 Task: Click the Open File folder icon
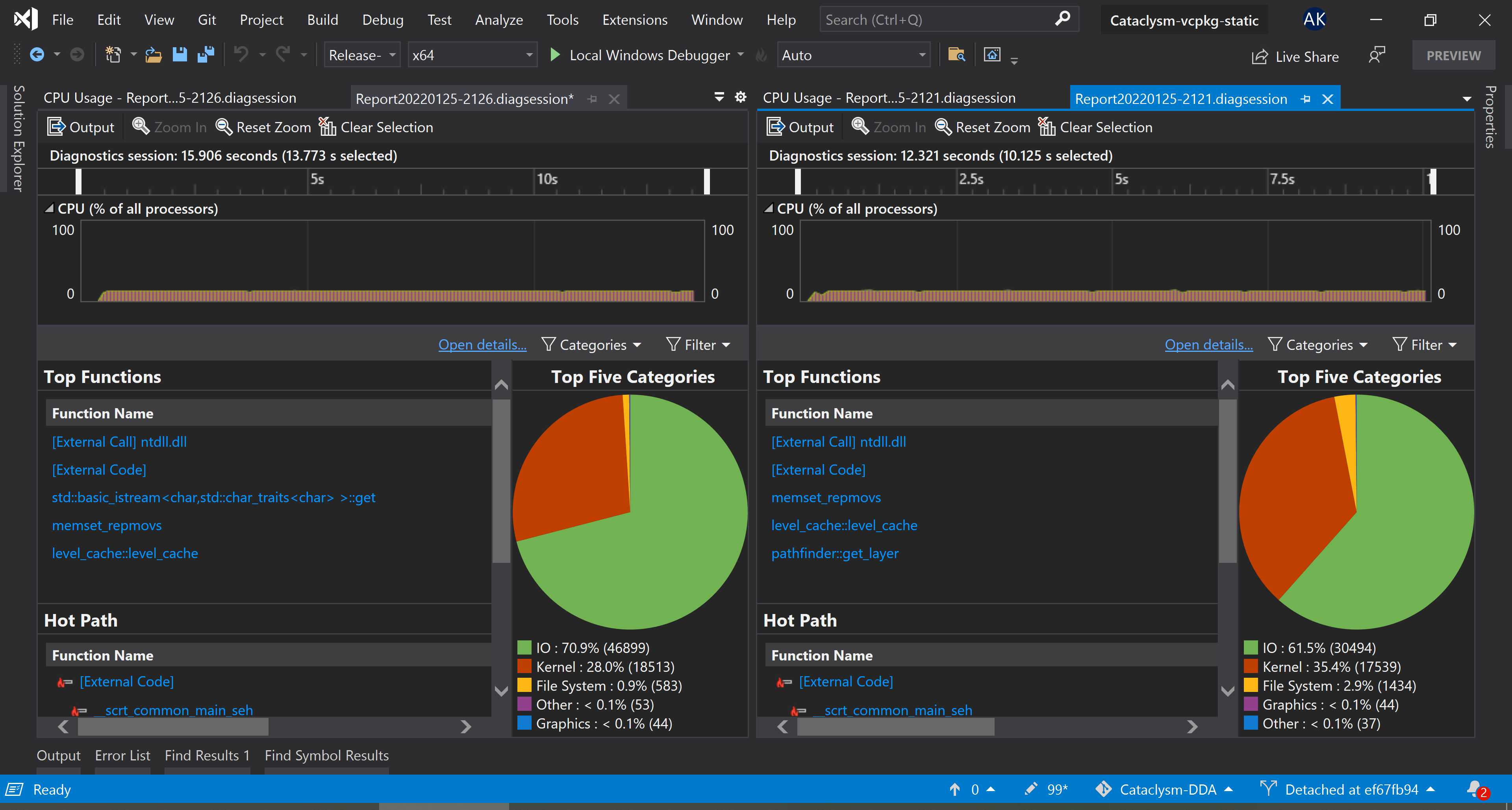(153, 55)
